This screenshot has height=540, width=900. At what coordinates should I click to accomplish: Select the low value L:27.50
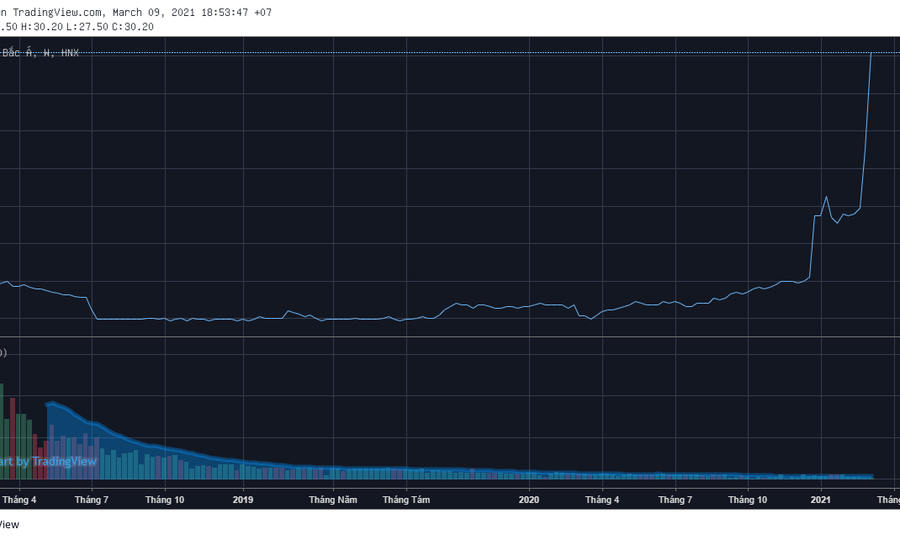(87, 26)
